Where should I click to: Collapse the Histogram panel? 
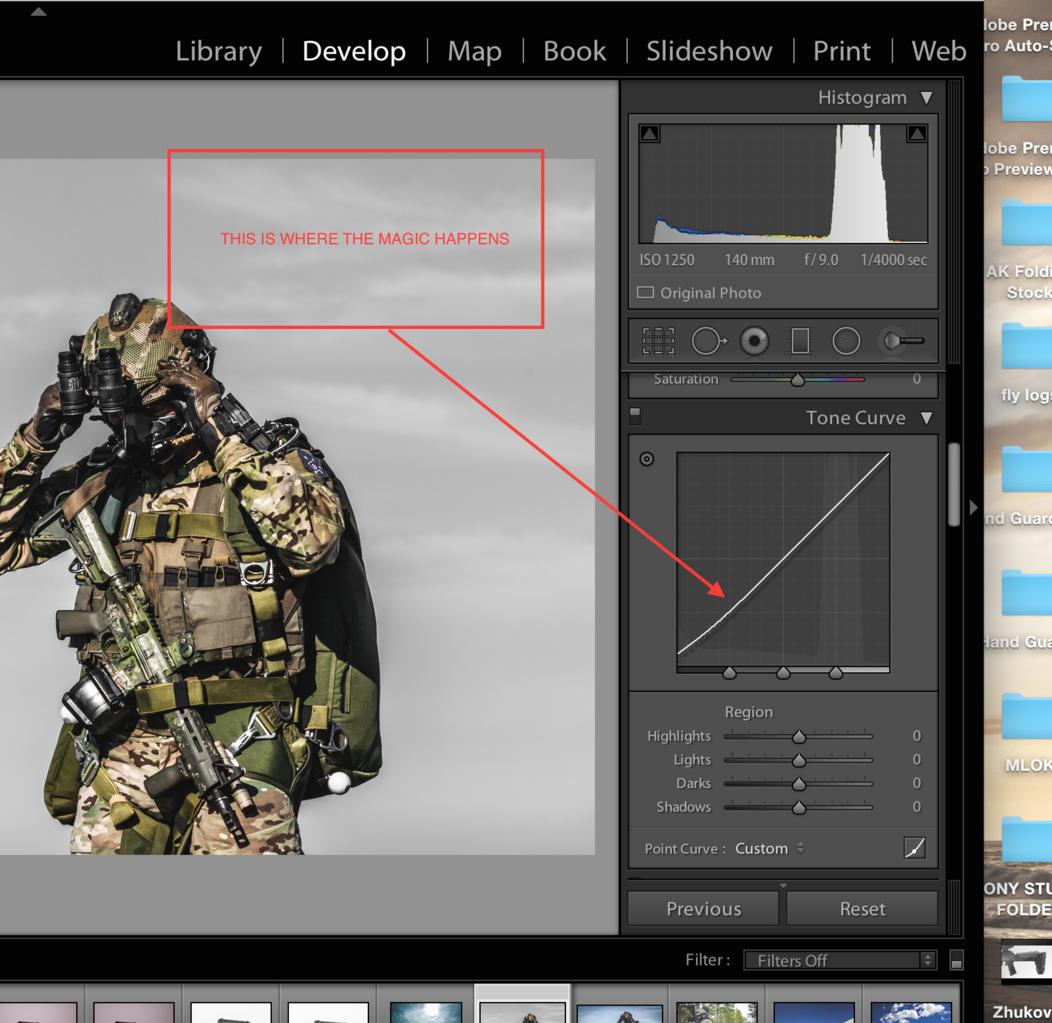point(927,98)
